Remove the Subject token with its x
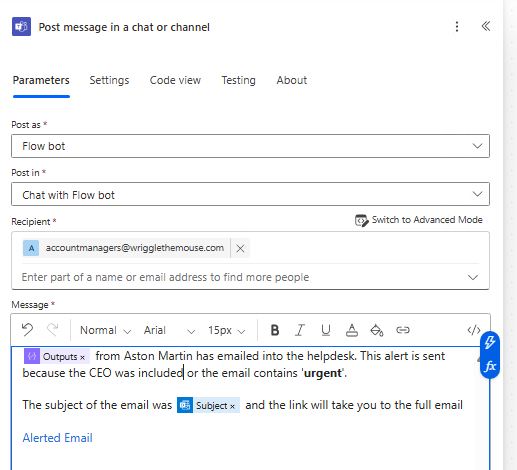This screenshot has width=517, height=470. tap(232, 406)
